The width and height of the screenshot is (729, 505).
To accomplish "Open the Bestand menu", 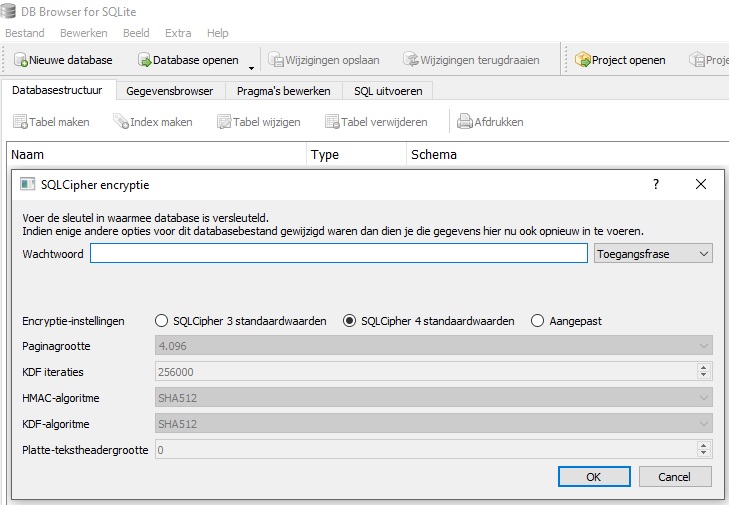I will (25, 33).
